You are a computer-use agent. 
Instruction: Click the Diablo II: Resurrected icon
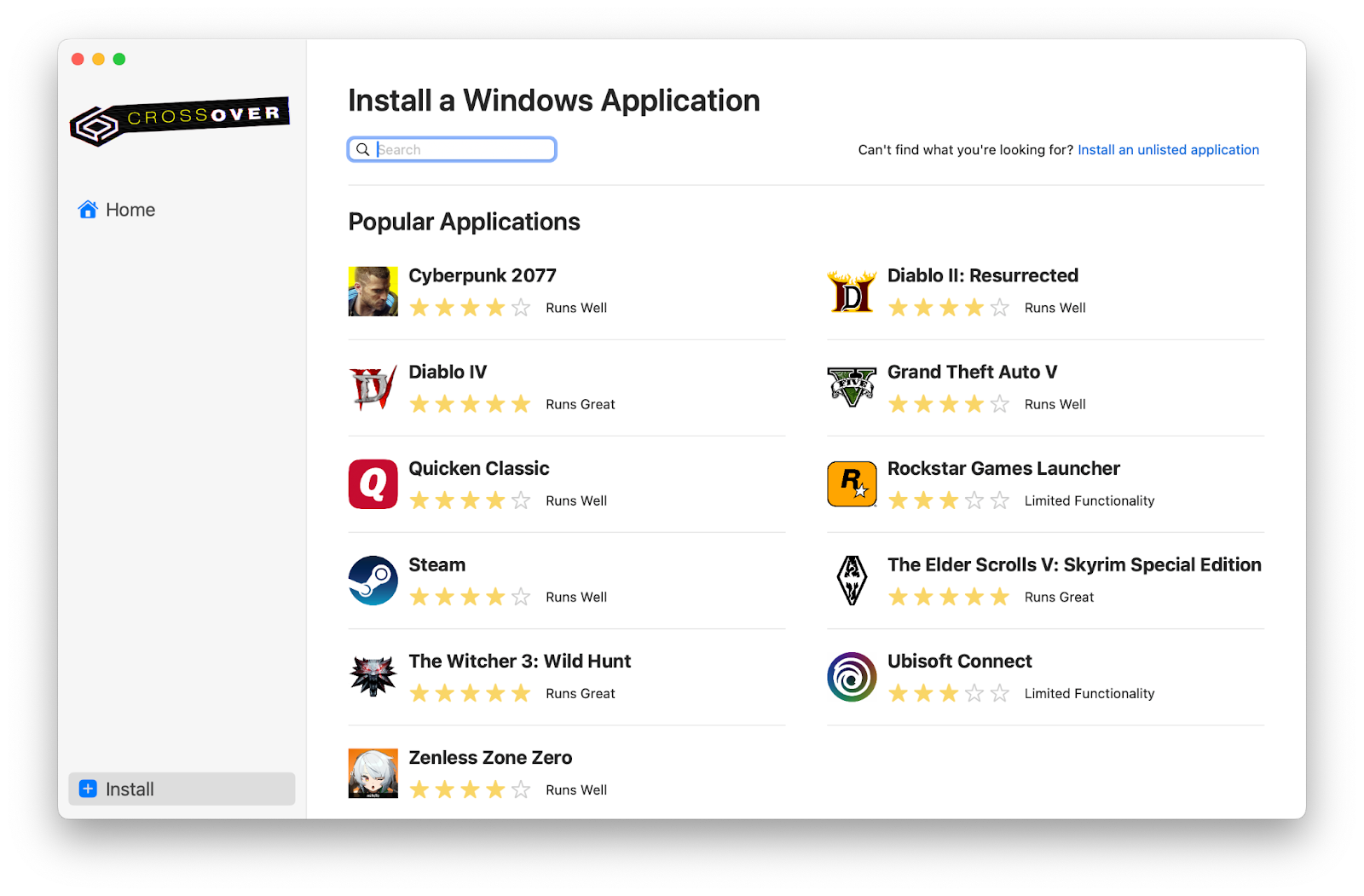tap(851, 292)
